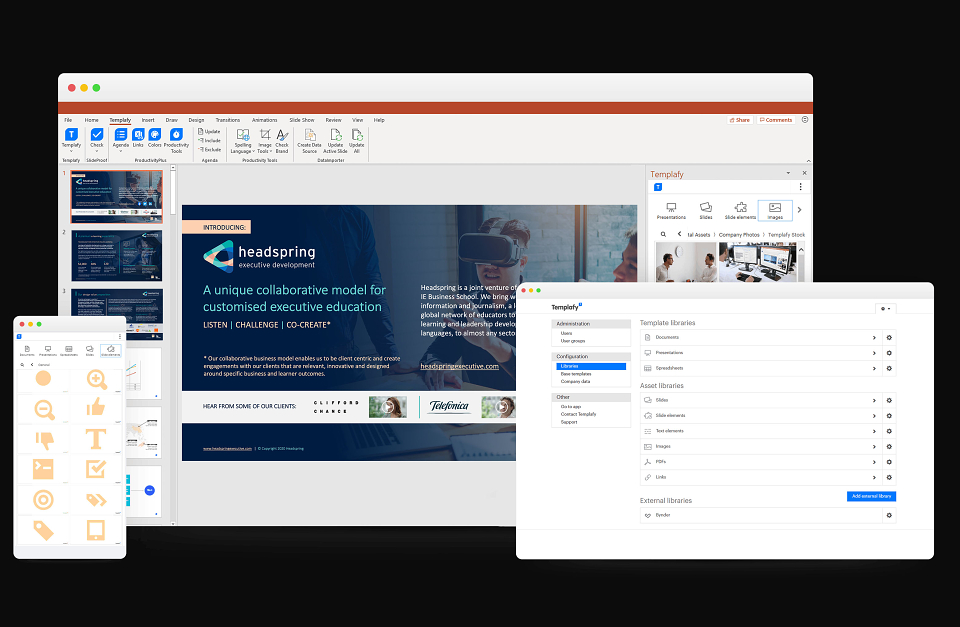Image resolution: width=960 pixels, height=627 pixels.
Task: Click the Add external library button
Action: (x=871, y=496)
